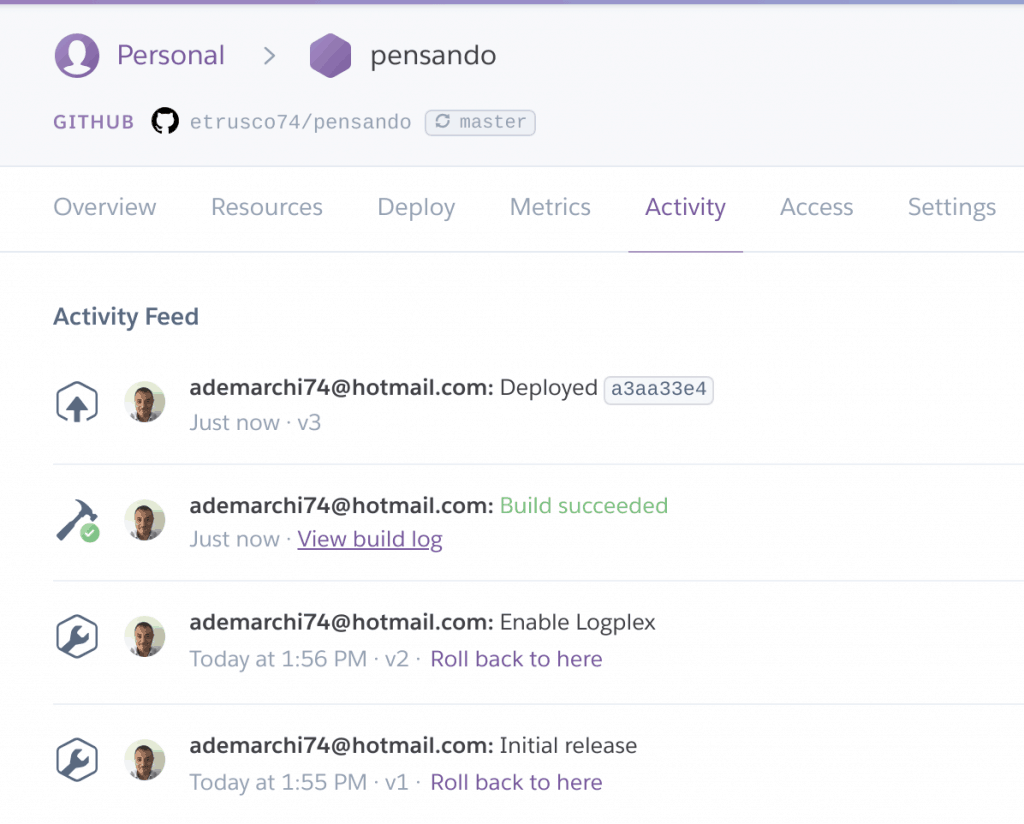This screenshot has height=824, width=1024.
Task: Click the avatar beside Build succeeded
Action: [145, 519]
